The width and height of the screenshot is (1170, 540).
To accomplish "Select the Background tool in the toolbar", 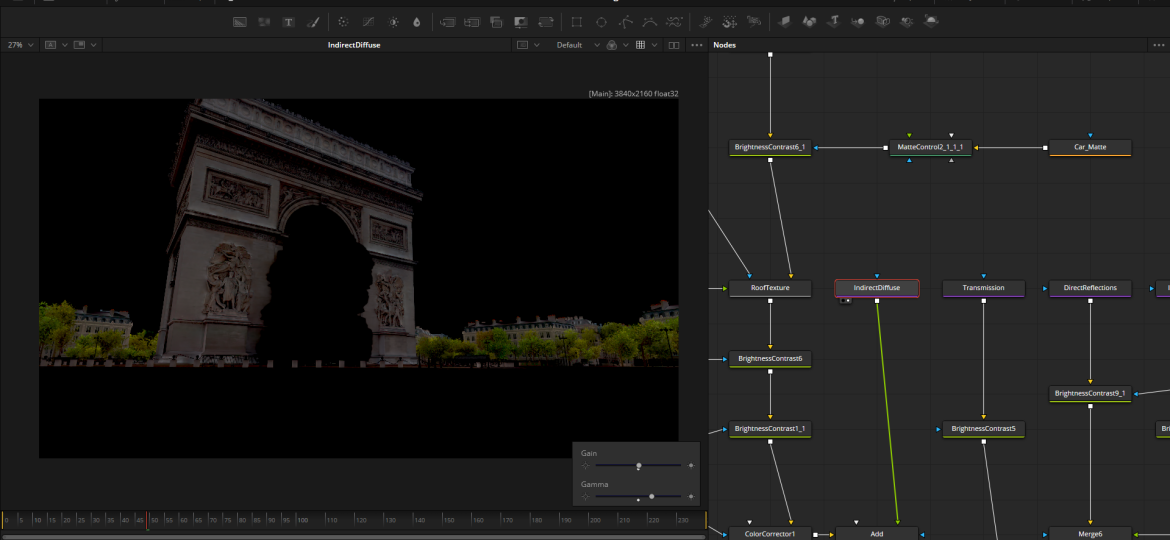I will 240,22.
